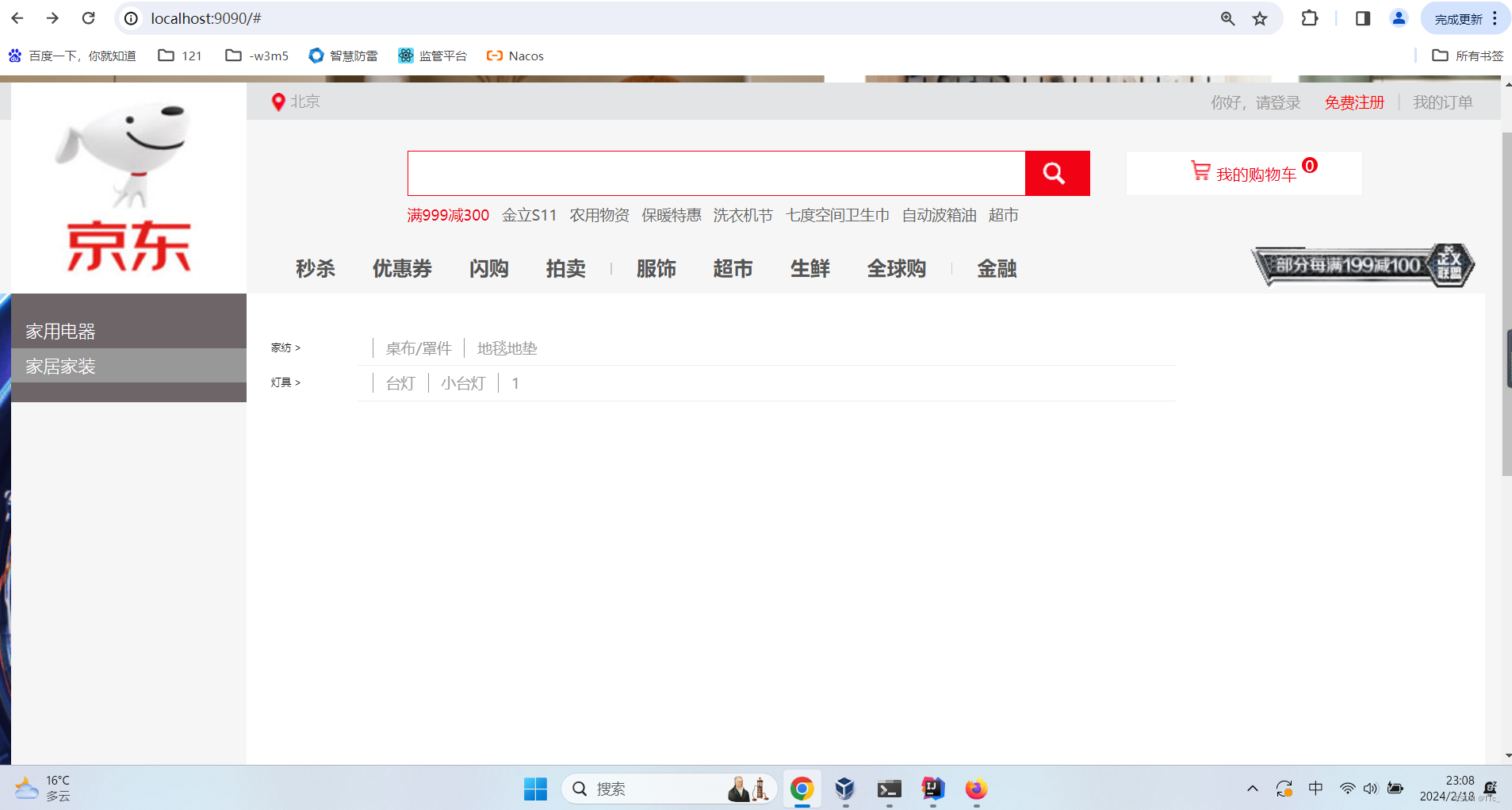Click the 台灯 link

(400, 383)
